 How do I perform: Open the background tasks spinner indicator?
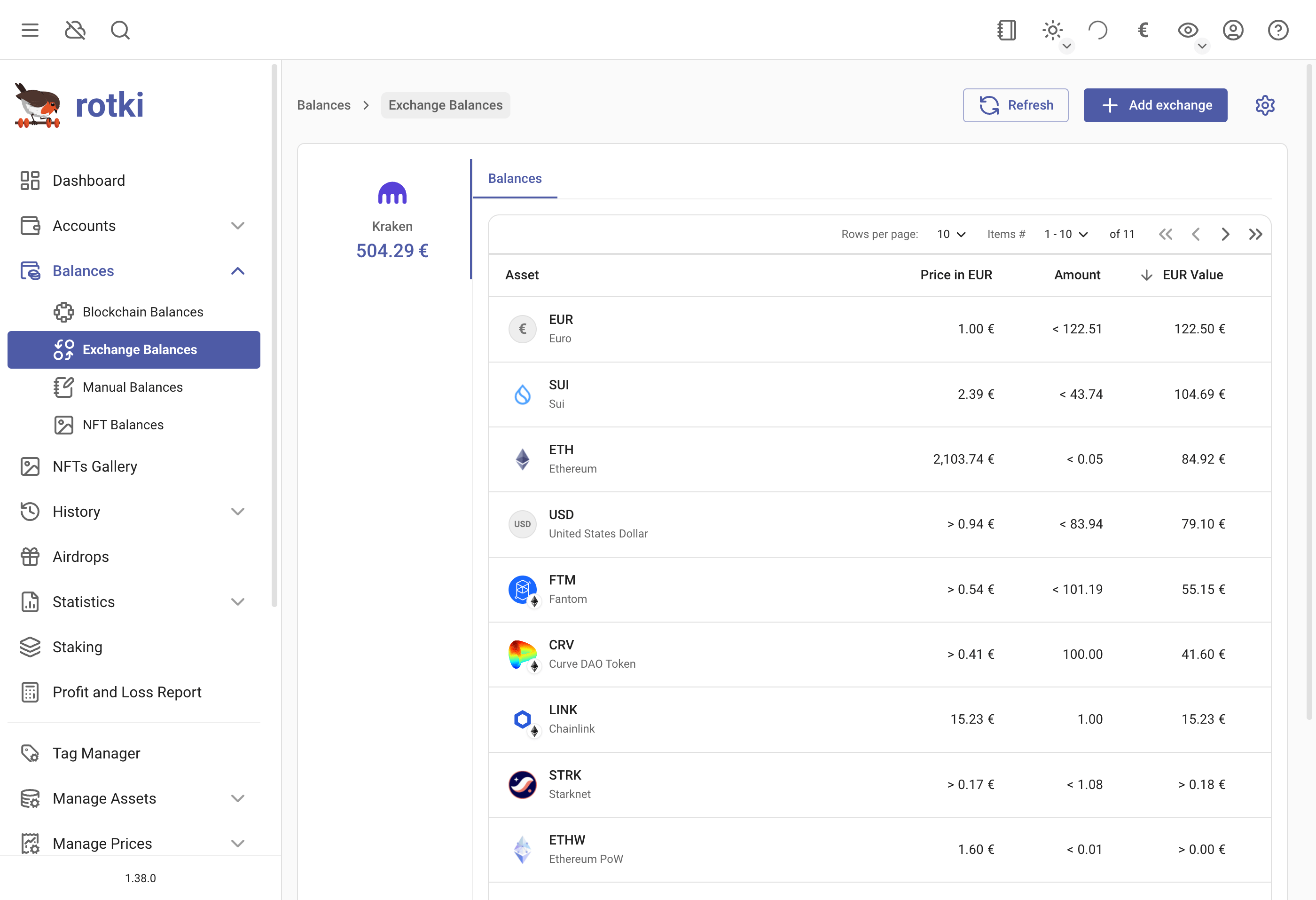(1097, 30)
